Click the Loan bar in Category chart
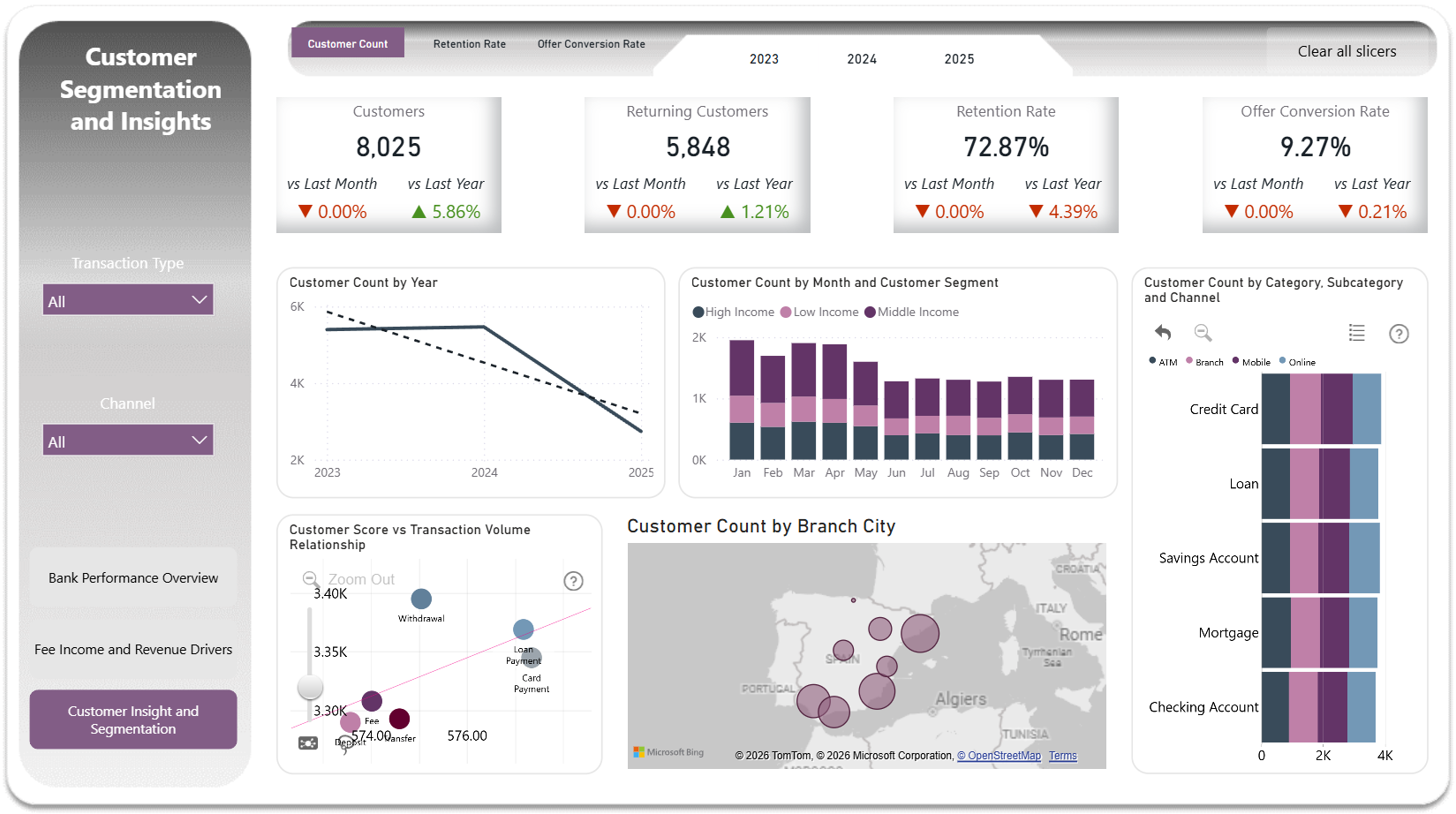The height and width of the screenshot is (814, 1456). coord(1320,484)
